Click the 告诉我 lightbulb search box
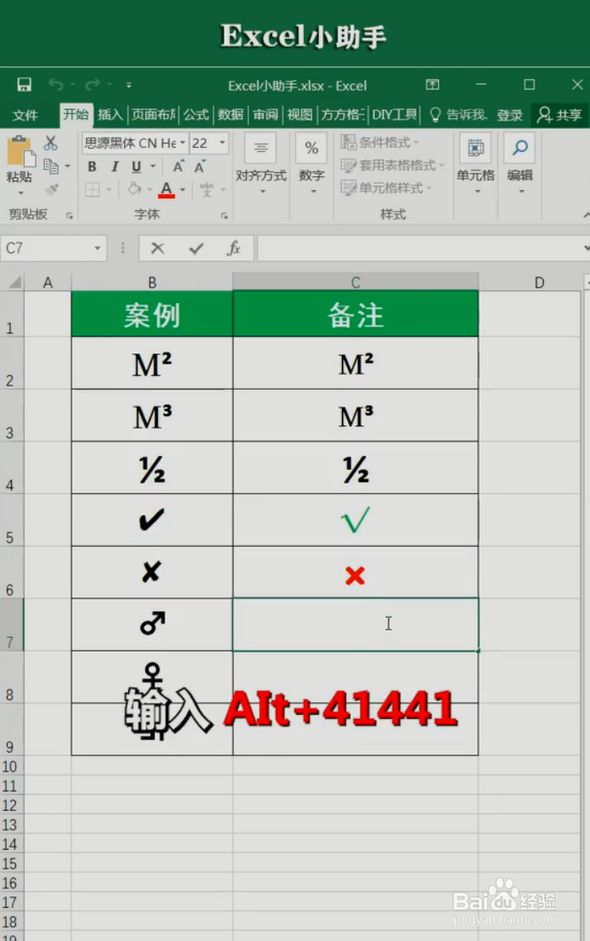The height and width of the screenshot is (941, 590). pos(458,115)
